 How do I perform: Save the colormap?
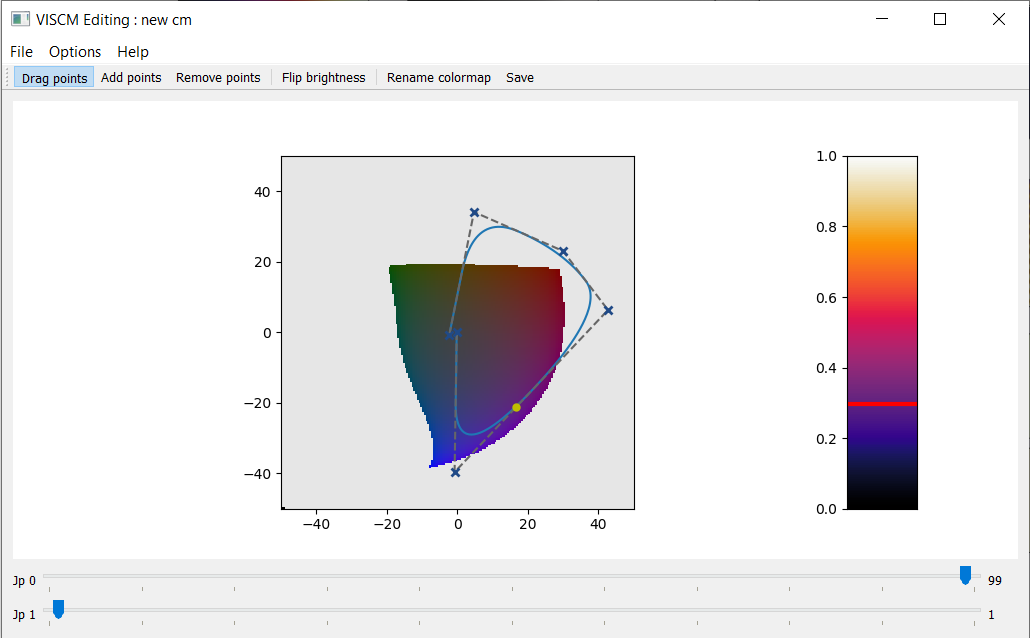click(520, 78)
